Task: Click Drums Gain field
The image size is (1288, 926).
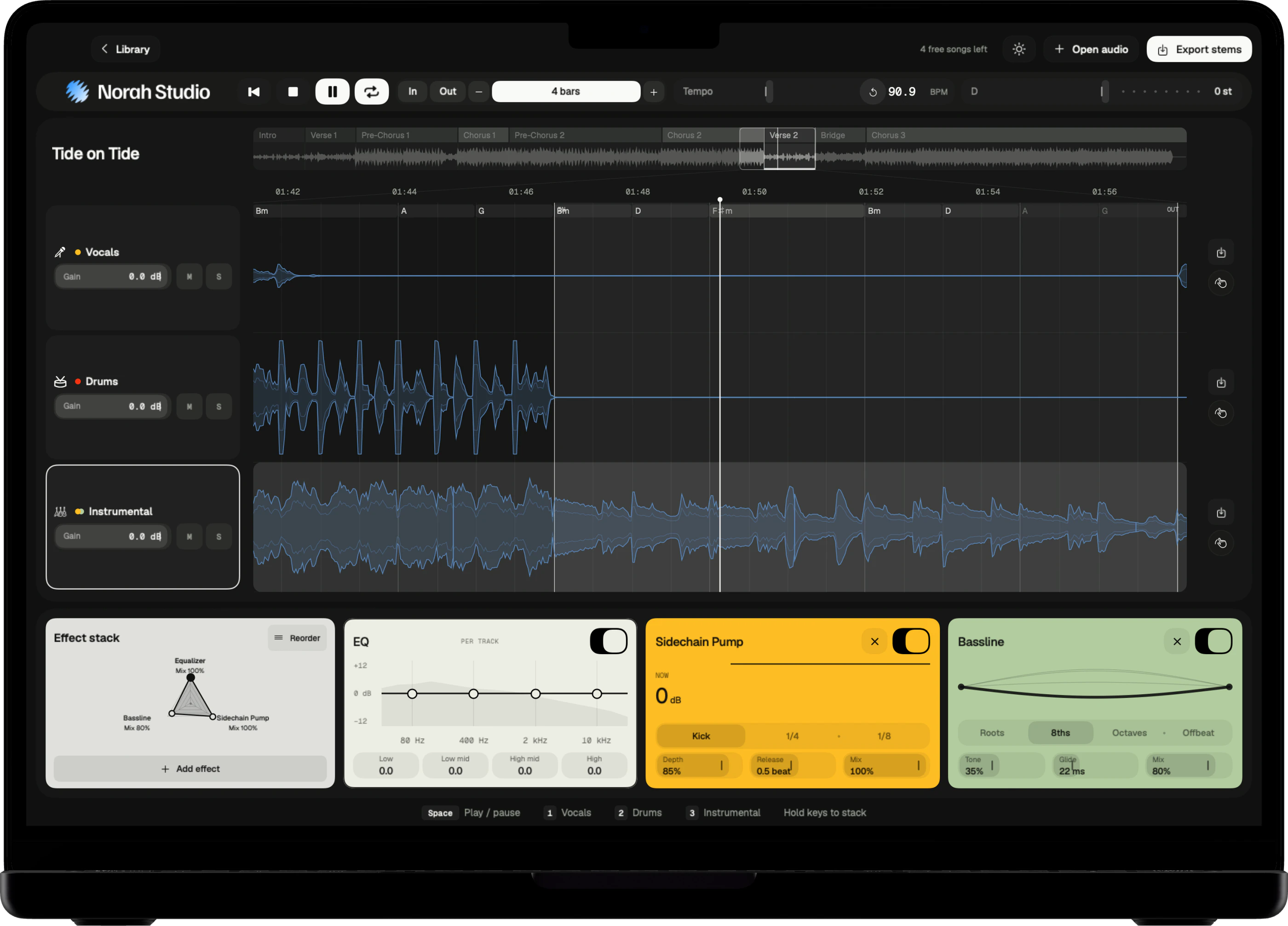Action: pos(112,407)
